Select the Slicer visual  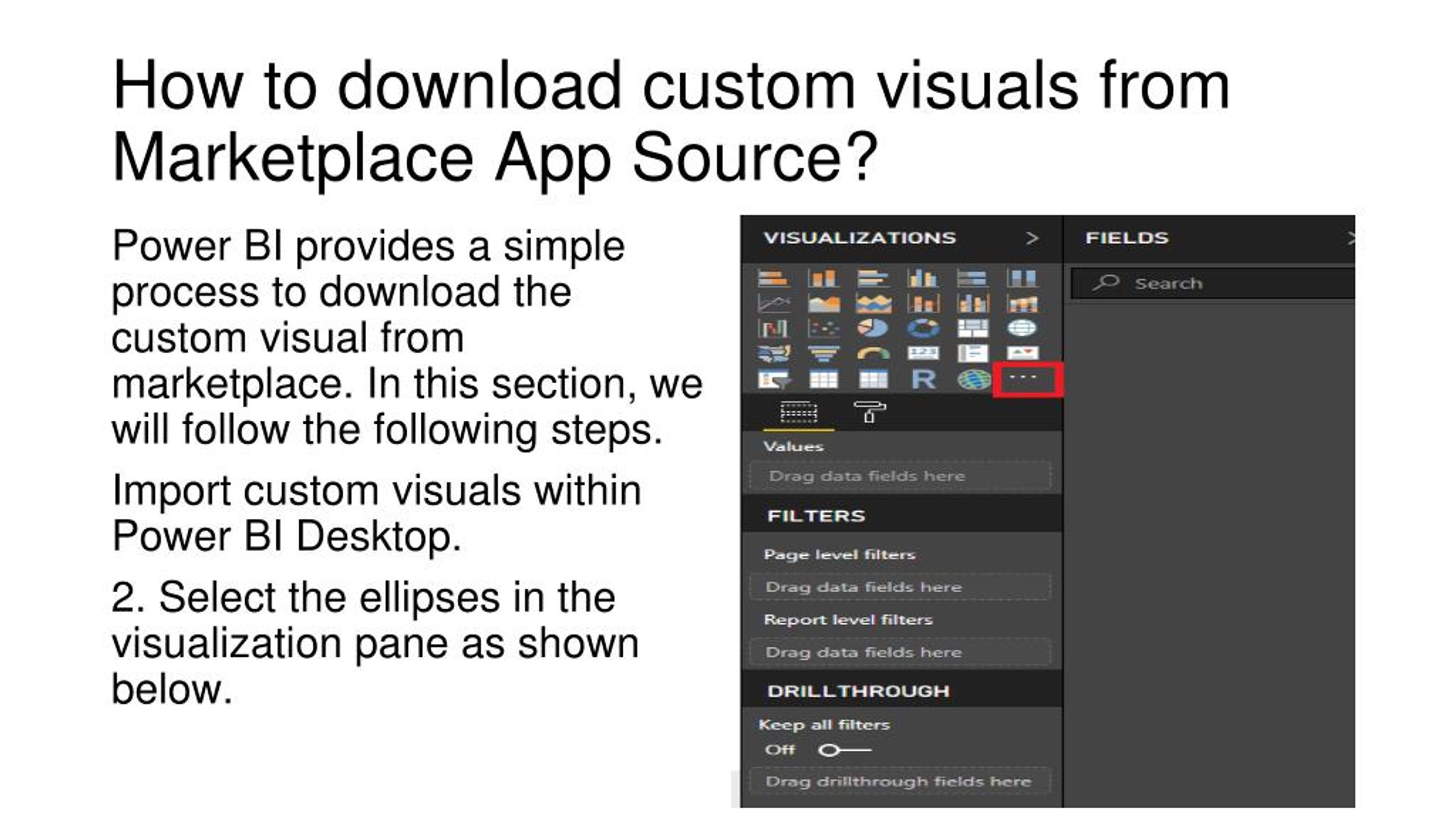tap(773, 379)
